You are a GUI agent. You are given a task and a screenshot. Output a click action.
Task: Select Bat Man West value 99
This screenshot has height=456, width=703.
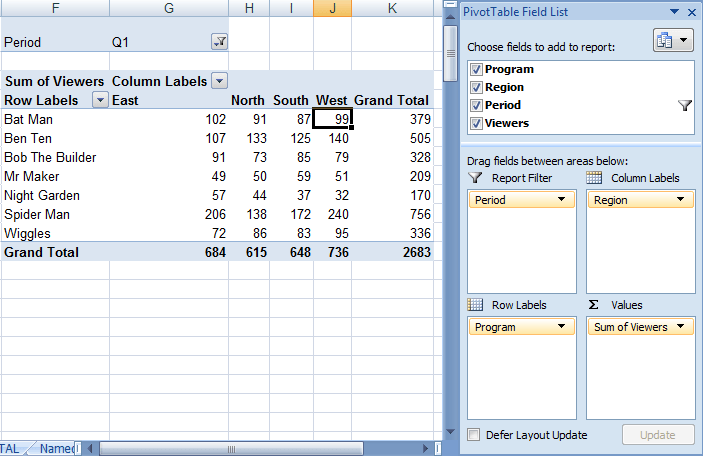coord(332,119)
